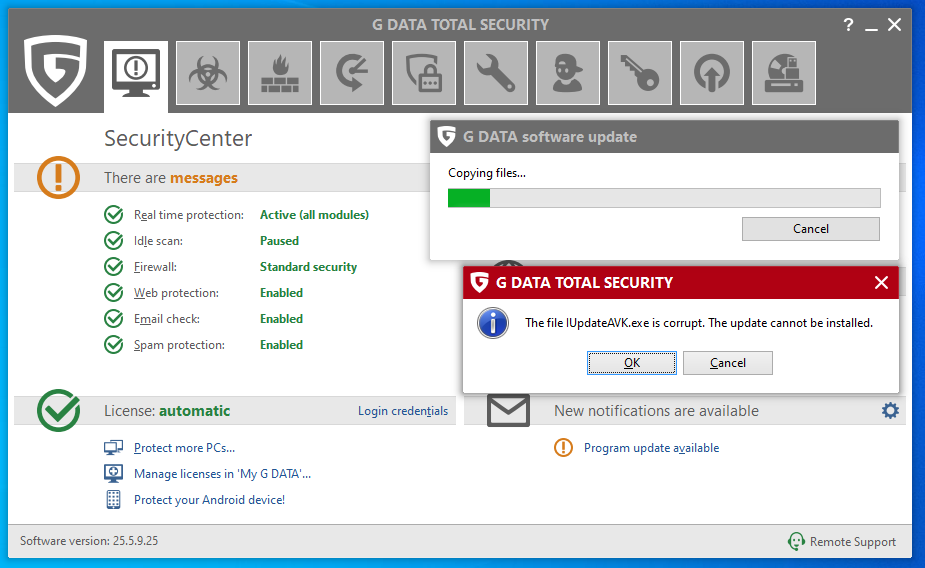Click the Real time protection check icon
The height and width of the screenshot is (568, 925).
pos(113,215)
